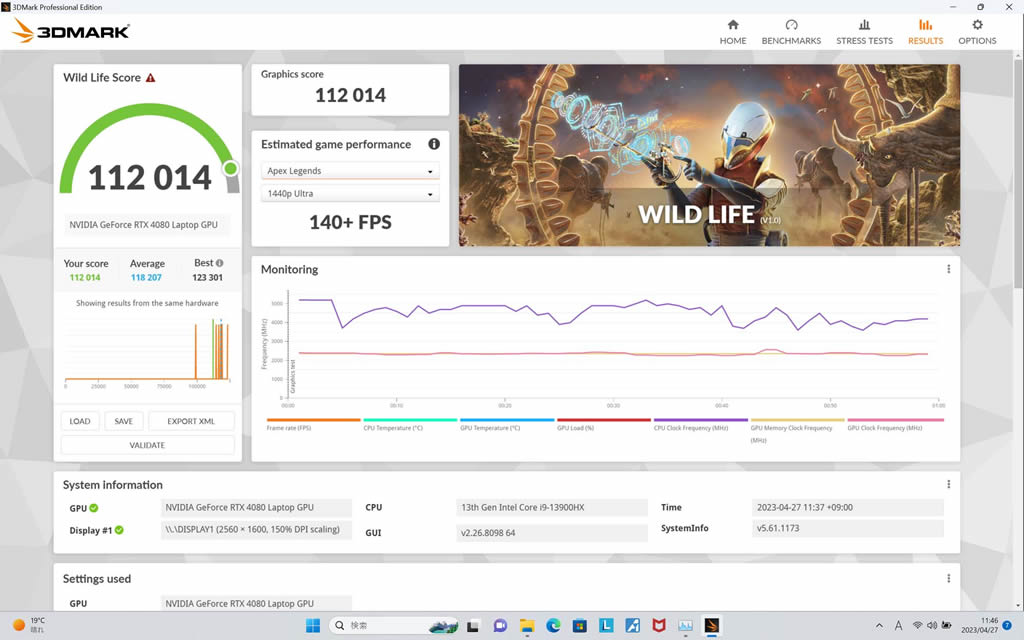This screenshot has height=640, width=1024.
Task: Click the Wild Life Score warning triangle
Action: pos(150,78)
